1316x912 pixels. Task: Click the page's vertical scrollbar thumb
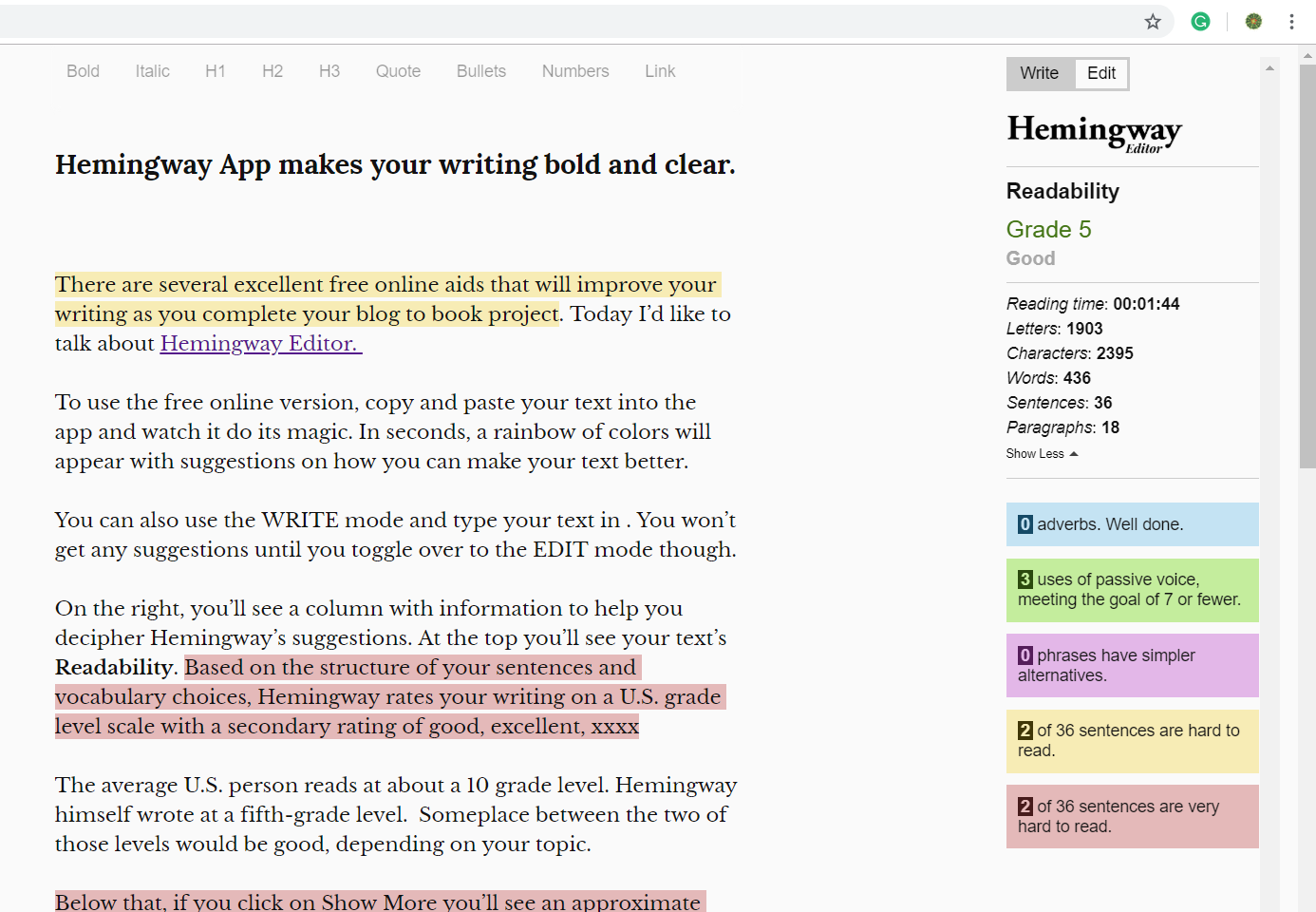pos(1307,266)
